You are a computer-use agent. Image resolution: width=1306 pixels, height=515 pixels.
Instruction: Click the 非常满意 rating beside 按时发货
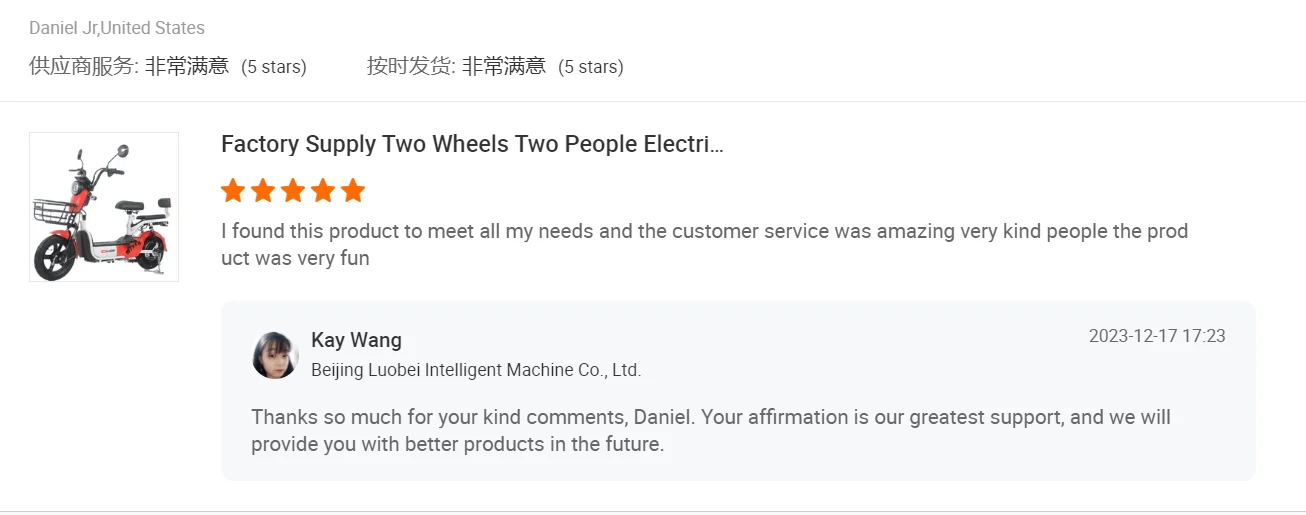504,67
